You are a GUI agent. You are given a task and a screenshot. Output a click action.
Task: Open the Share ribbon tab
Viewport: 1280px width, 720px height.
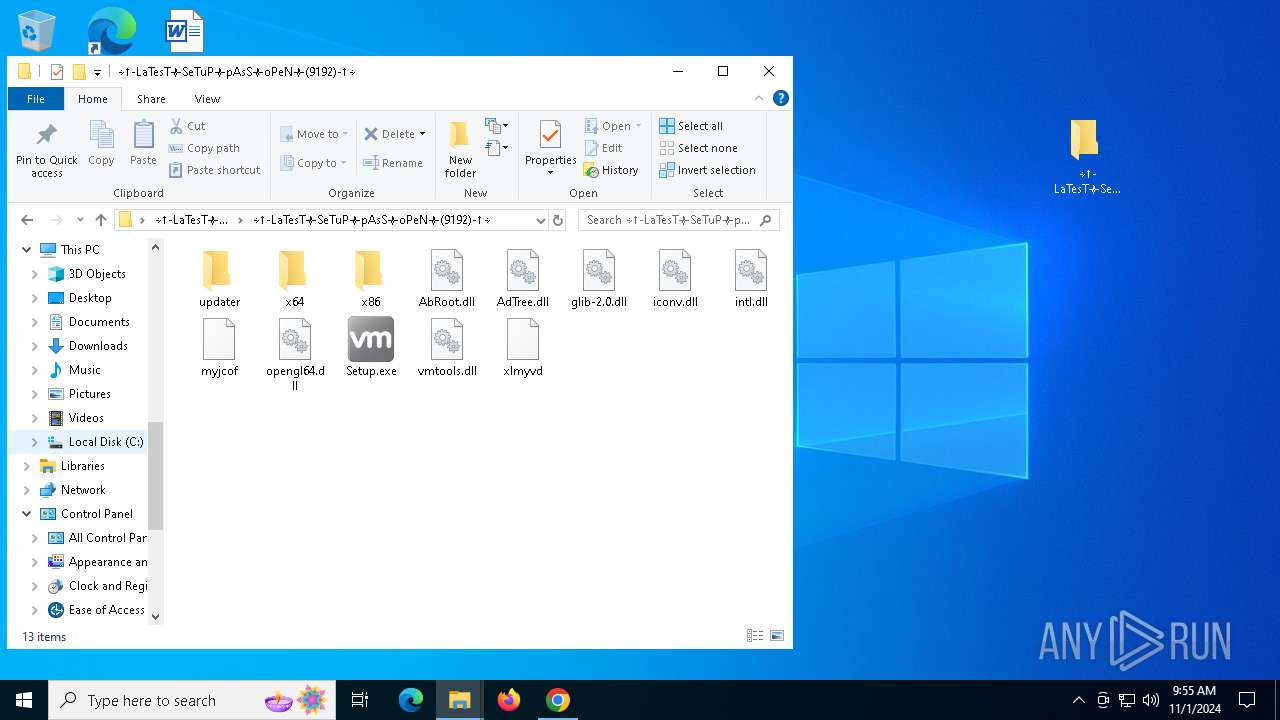(151, 99)
